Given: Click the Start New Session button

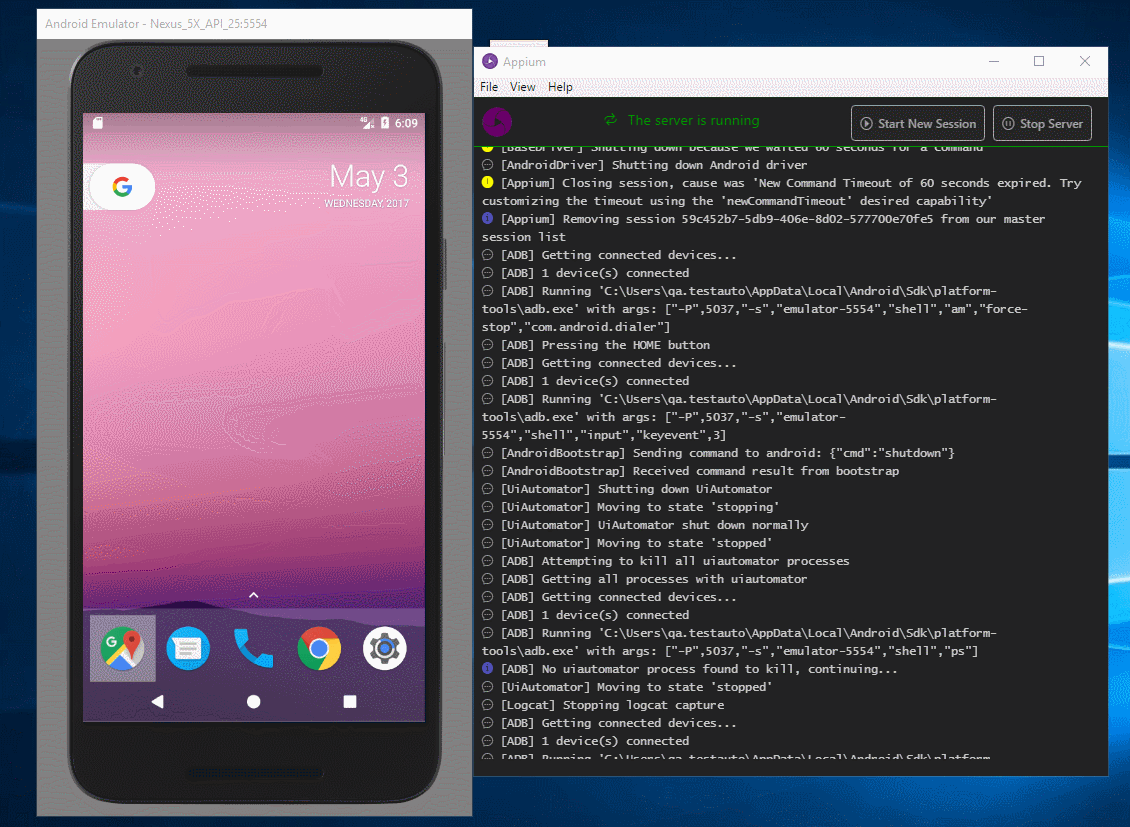Looking at the screenshot, I should pos(917,123).
